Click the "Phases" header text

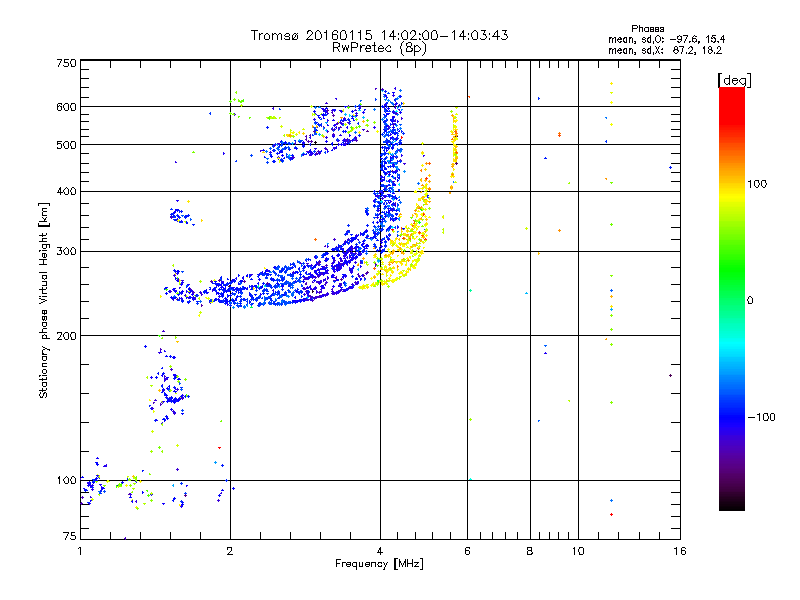(647, 29)
